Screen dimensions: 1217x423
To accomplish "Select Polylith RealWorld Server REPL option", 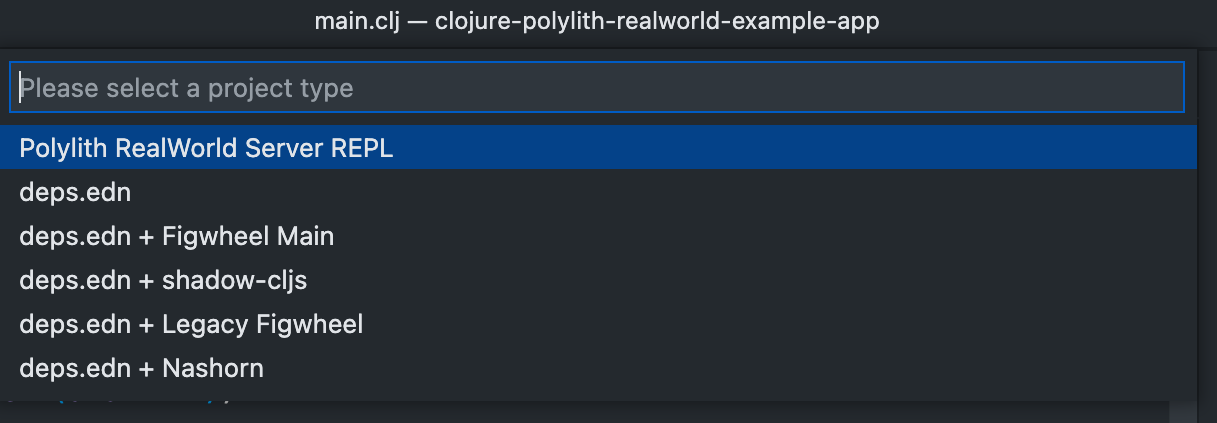I will [207, 148].
